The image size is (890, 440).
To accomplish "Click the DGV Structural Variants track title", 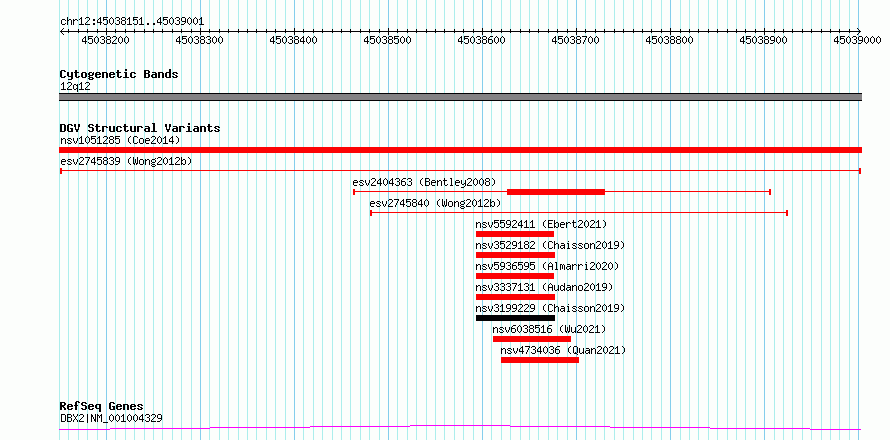I will pyautogui.click(x=140, y=128).
